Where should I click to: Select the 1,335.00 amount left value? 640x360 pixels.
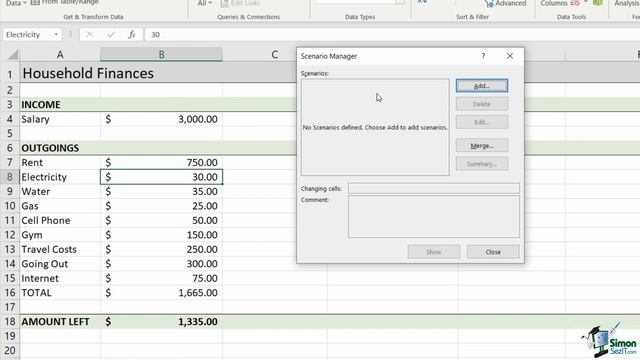161,322
